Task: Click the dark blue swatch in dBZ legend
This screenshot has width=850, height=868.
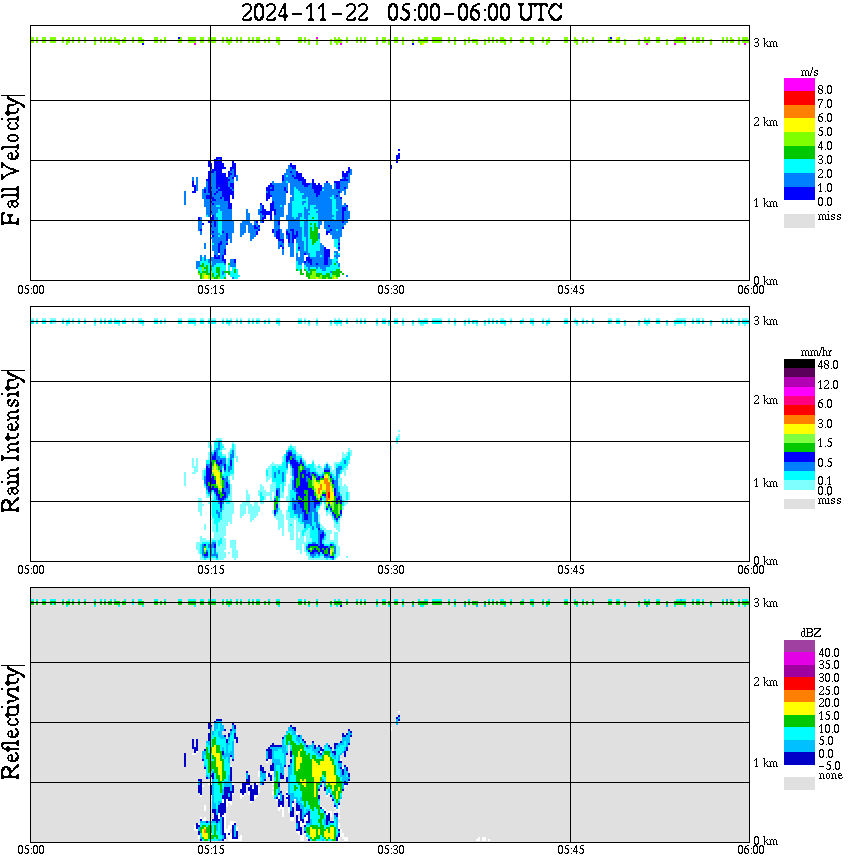Action: click(x=799, y=758)
